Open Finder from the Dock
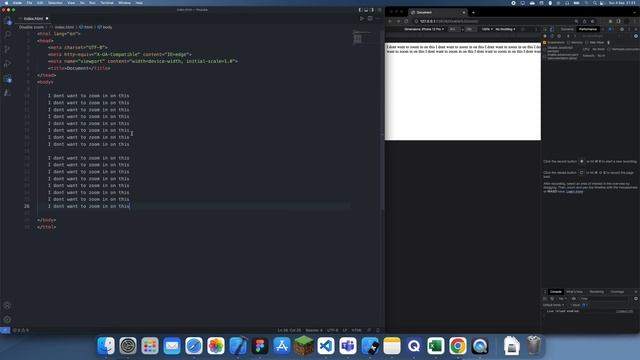Viewport: 640px width, 360px height. (x=106, y=346)
